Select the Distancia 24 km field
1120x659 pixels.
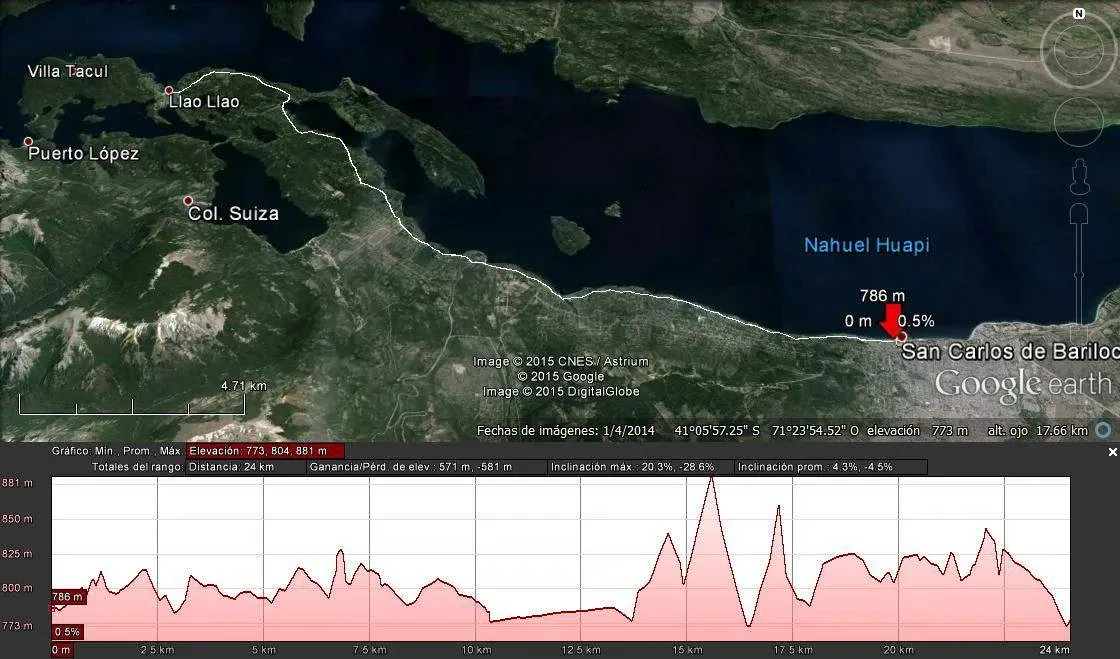point(245,467)
